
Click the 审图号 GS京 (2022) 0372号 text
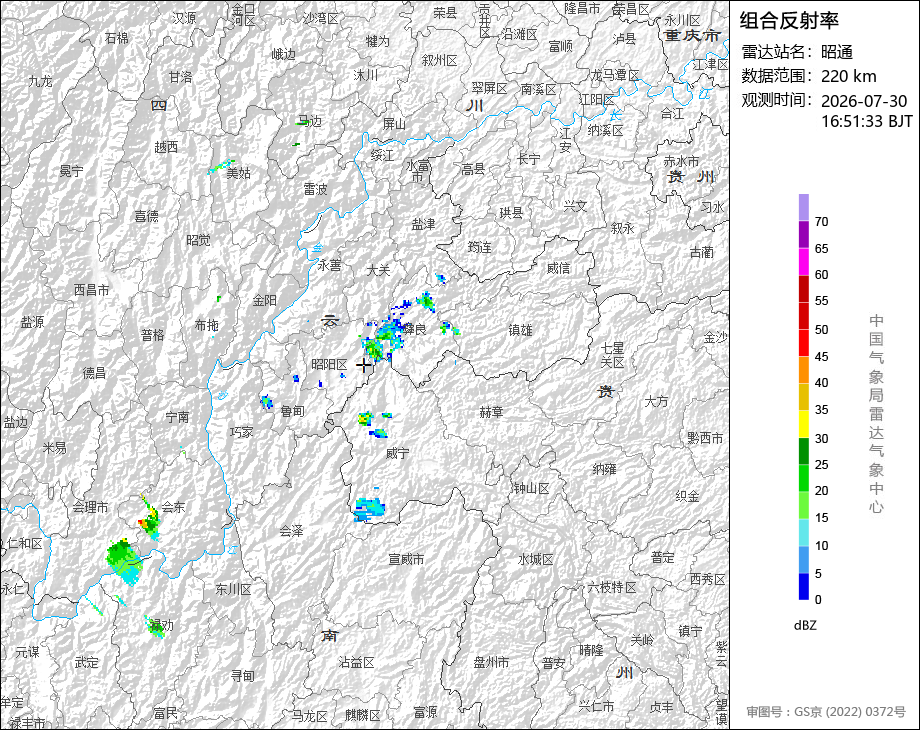coord(826,712)
